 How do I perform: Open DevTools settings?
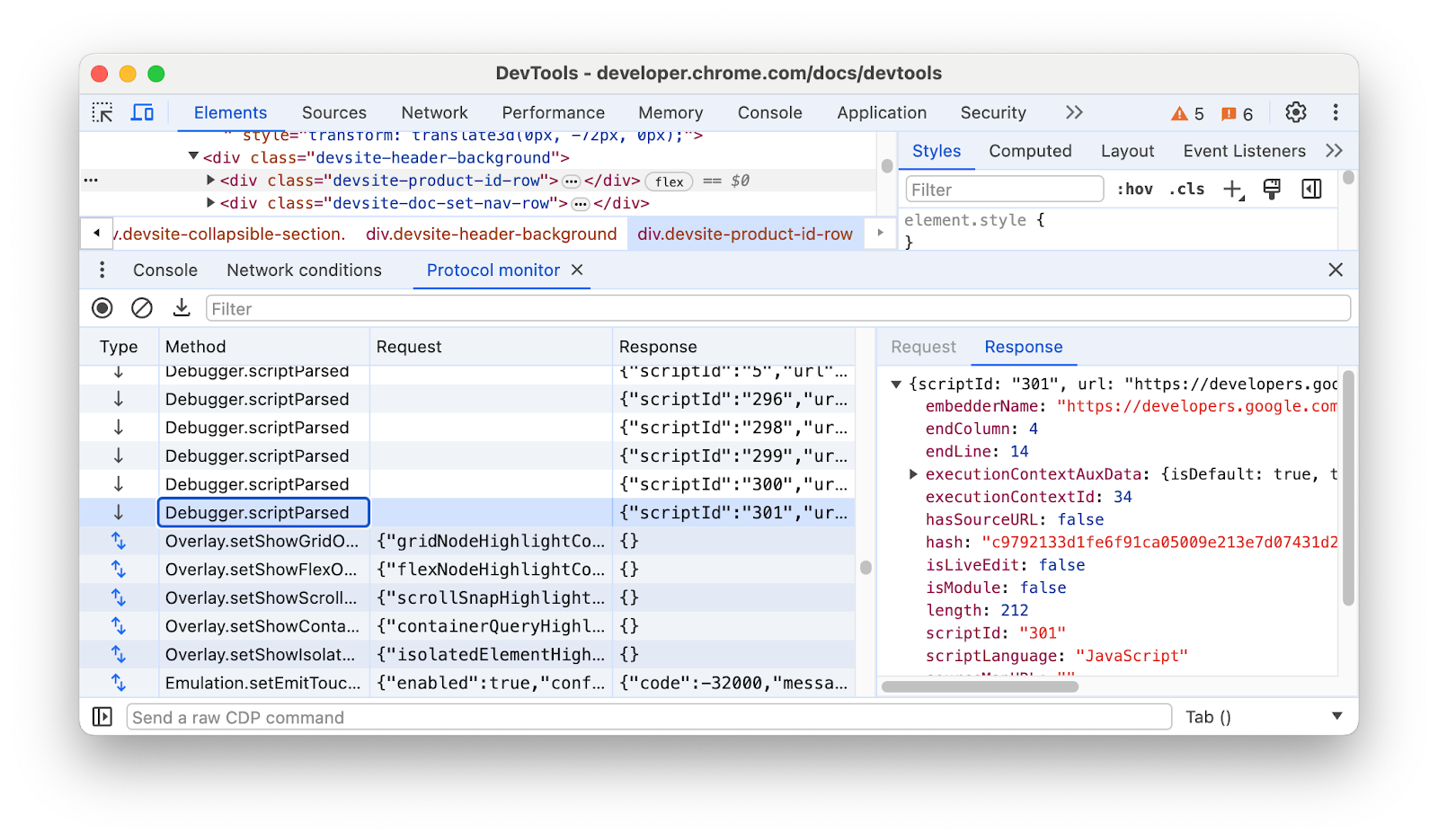[x=1295, y=112]
